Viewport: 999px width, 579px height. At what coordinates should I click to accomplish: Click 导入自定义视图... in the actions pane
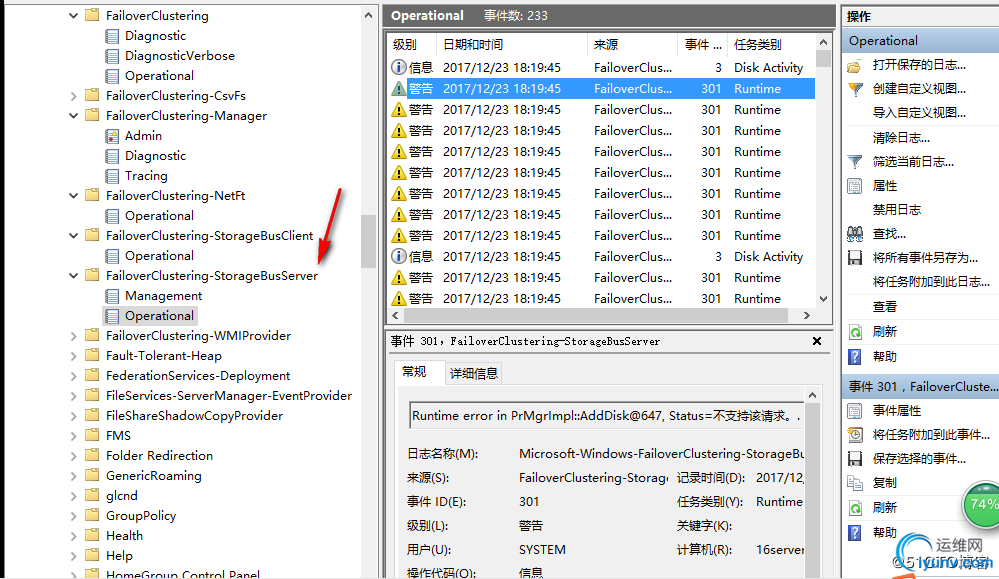pyautogui.click(x=919, y=113)
